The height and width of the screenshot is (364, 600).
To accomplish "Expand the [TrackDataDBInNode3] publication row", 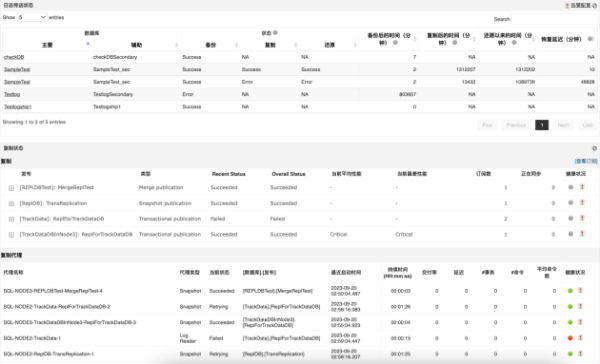I will 11,235.
